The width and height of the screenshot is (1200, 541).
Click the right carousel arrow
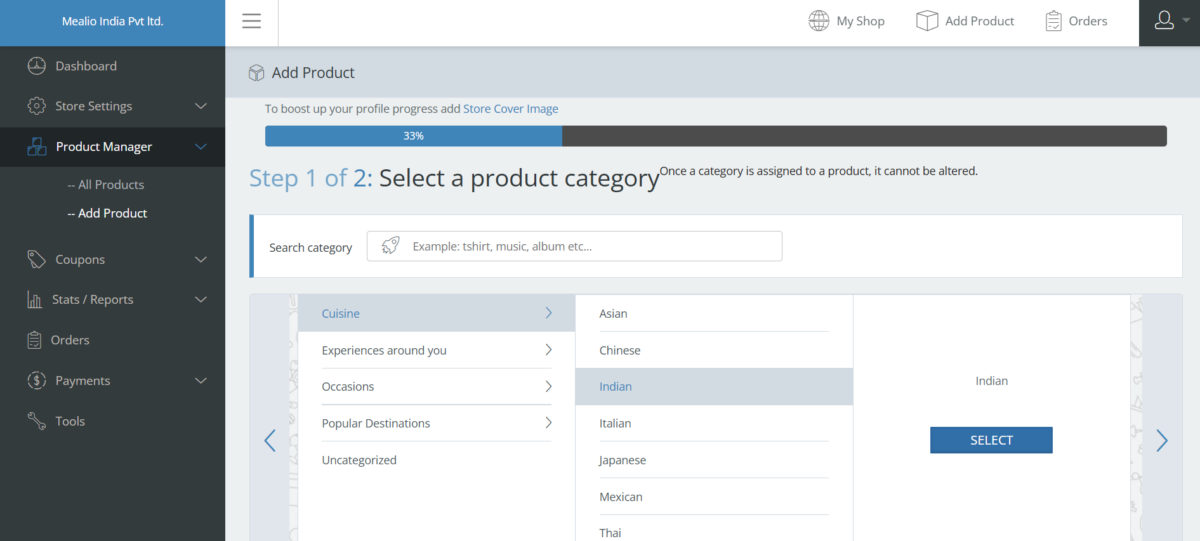click(1161, 440)
